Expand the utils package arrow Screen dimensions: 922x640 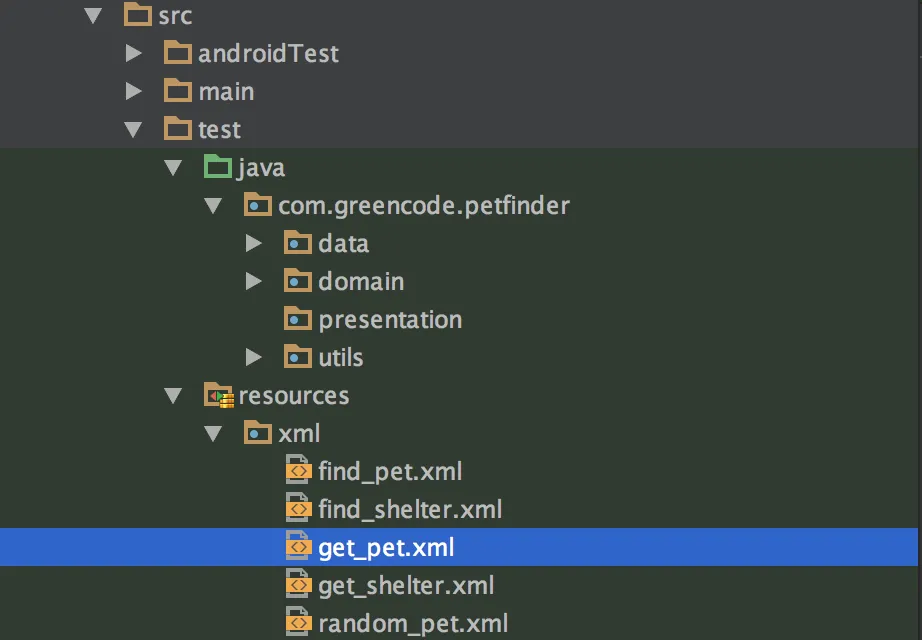click(x=254, y=357)
